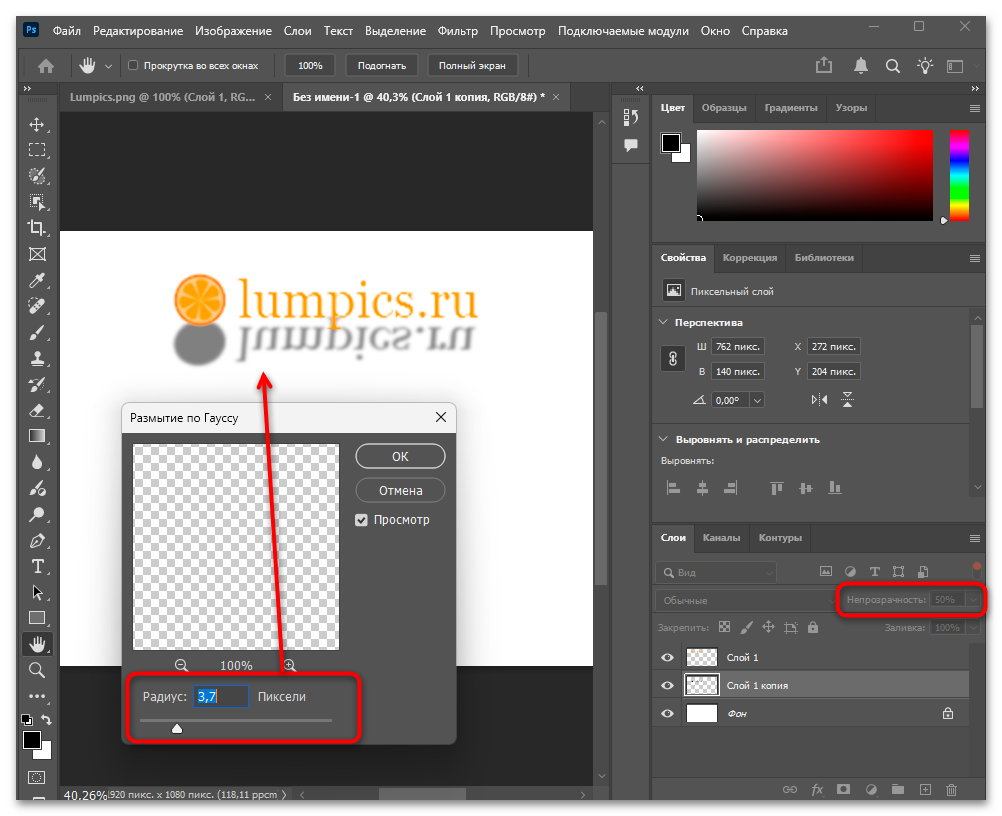
Task: Open the Обычные blend mode dropdown
Action: [745, 601]
